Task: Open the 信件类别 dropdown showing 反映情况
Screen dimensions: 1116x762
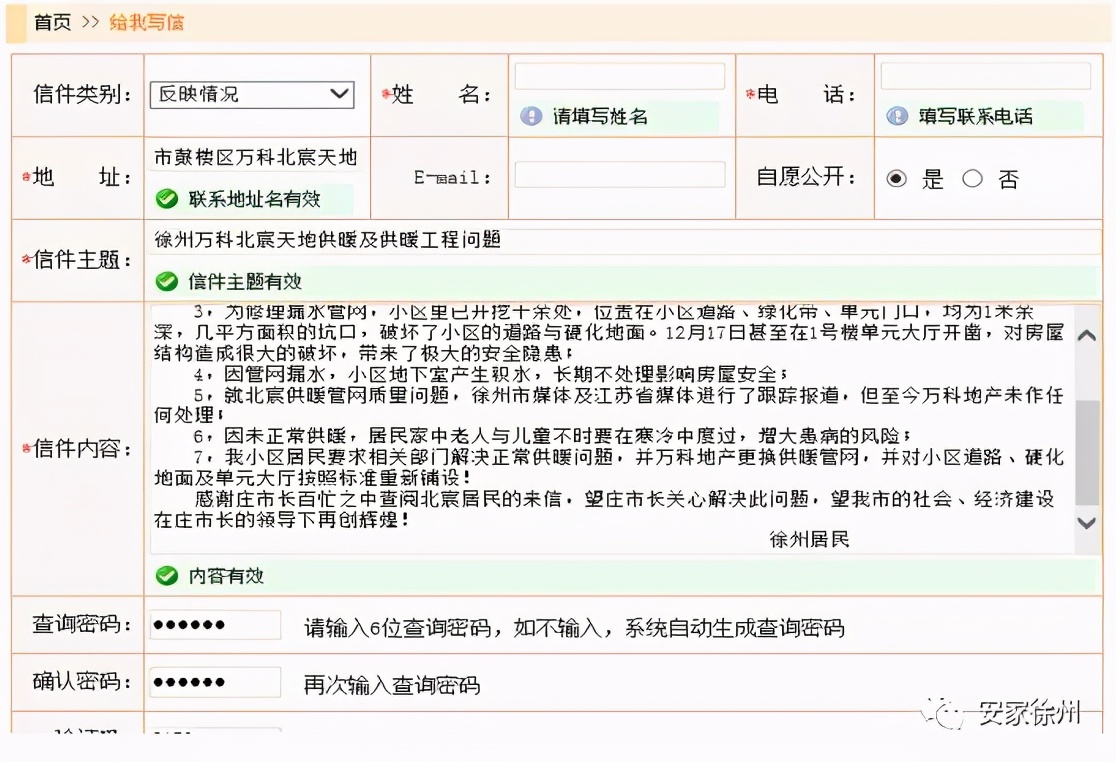Action: pos(252,94)
